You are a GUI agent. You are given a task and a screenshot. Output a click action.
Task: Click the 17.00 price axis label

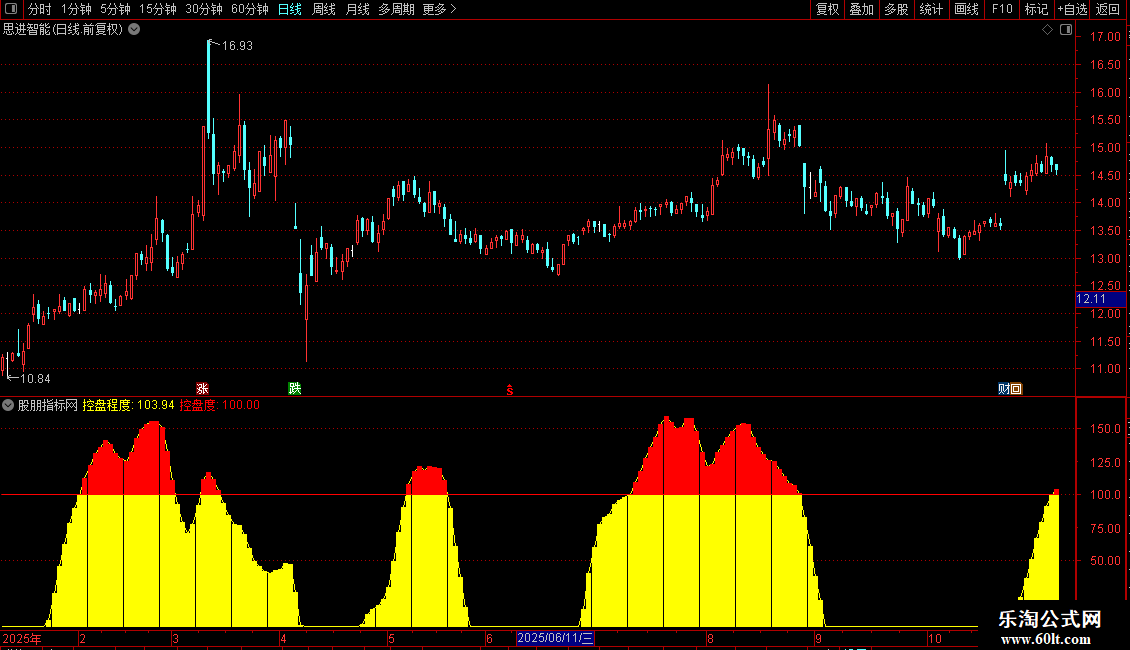[1105, 37]
